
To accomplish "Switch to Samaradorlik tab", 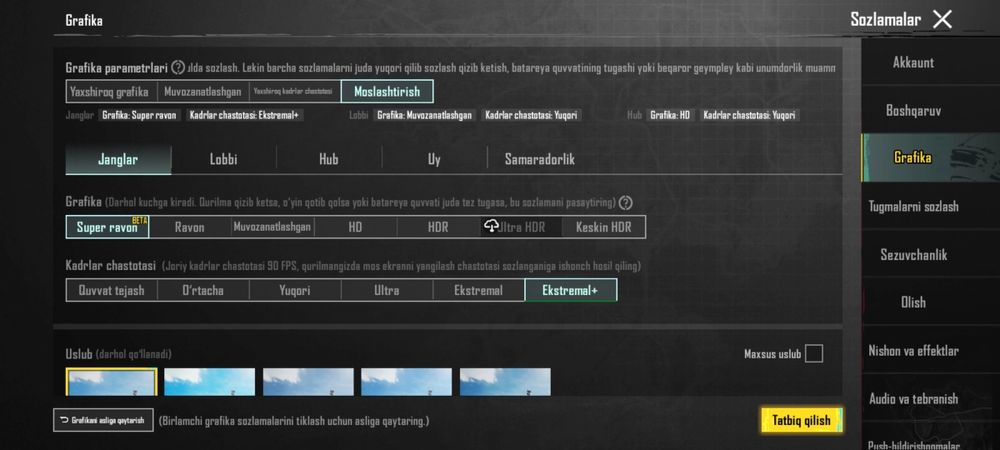I will (x=540, y=159).
